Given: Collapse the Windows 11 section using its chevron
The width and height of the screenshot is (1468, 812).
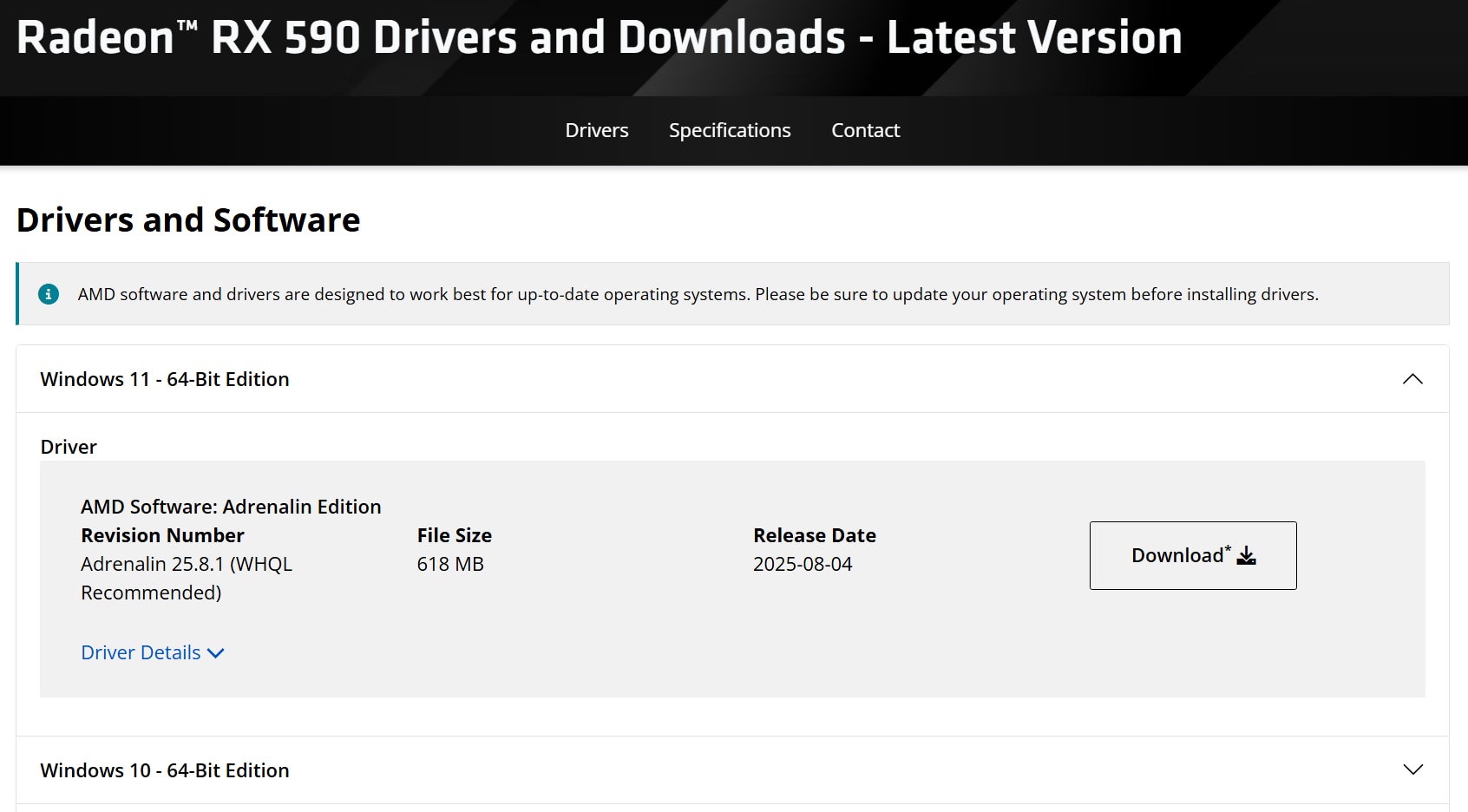Looking at the screenshot, I should (1412, 379).
